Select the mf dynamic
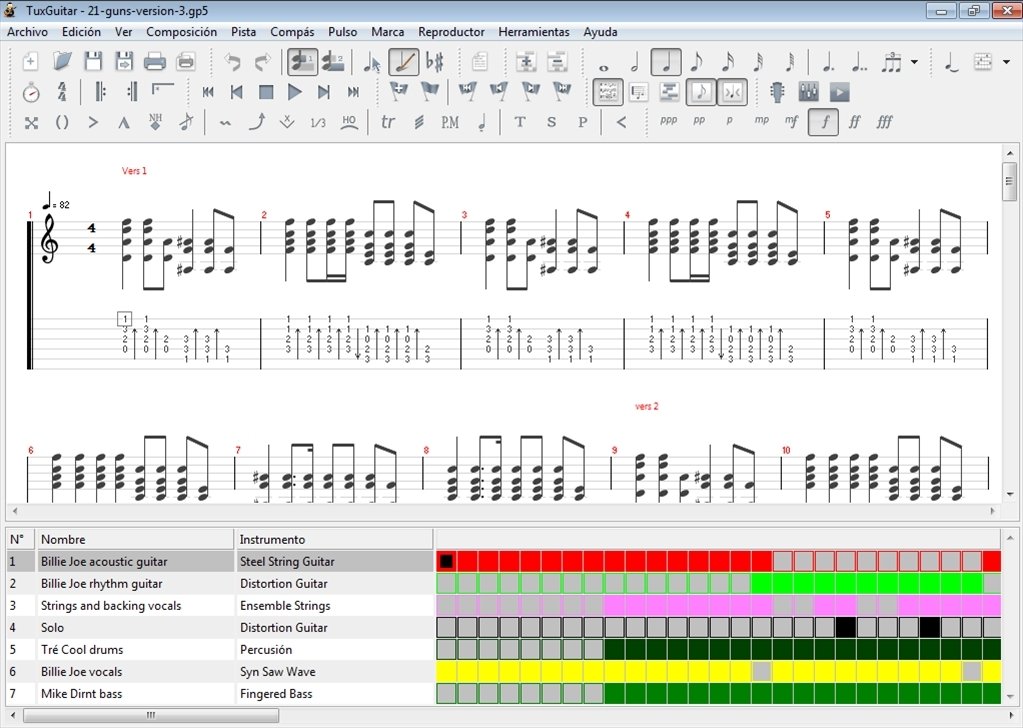Viewport: 1023px width, 728px height. point(791,122)
